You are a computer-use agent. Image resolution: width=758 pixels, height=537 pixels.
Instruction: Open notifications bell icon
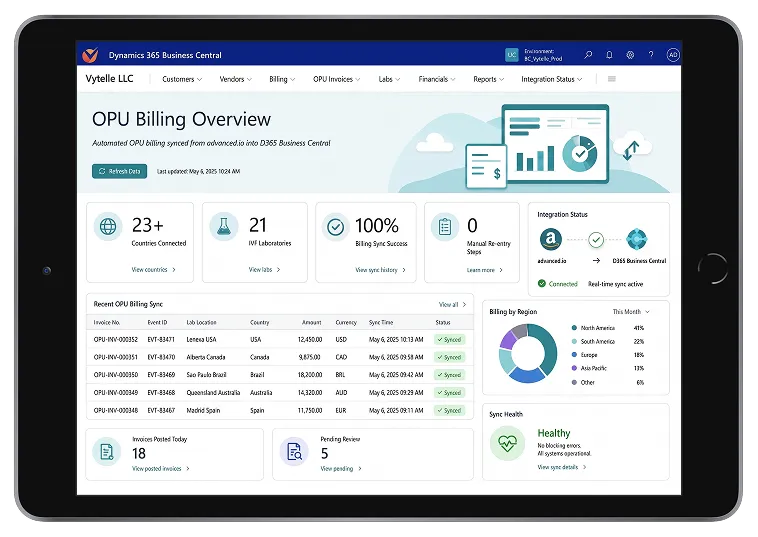pos(609,55)
